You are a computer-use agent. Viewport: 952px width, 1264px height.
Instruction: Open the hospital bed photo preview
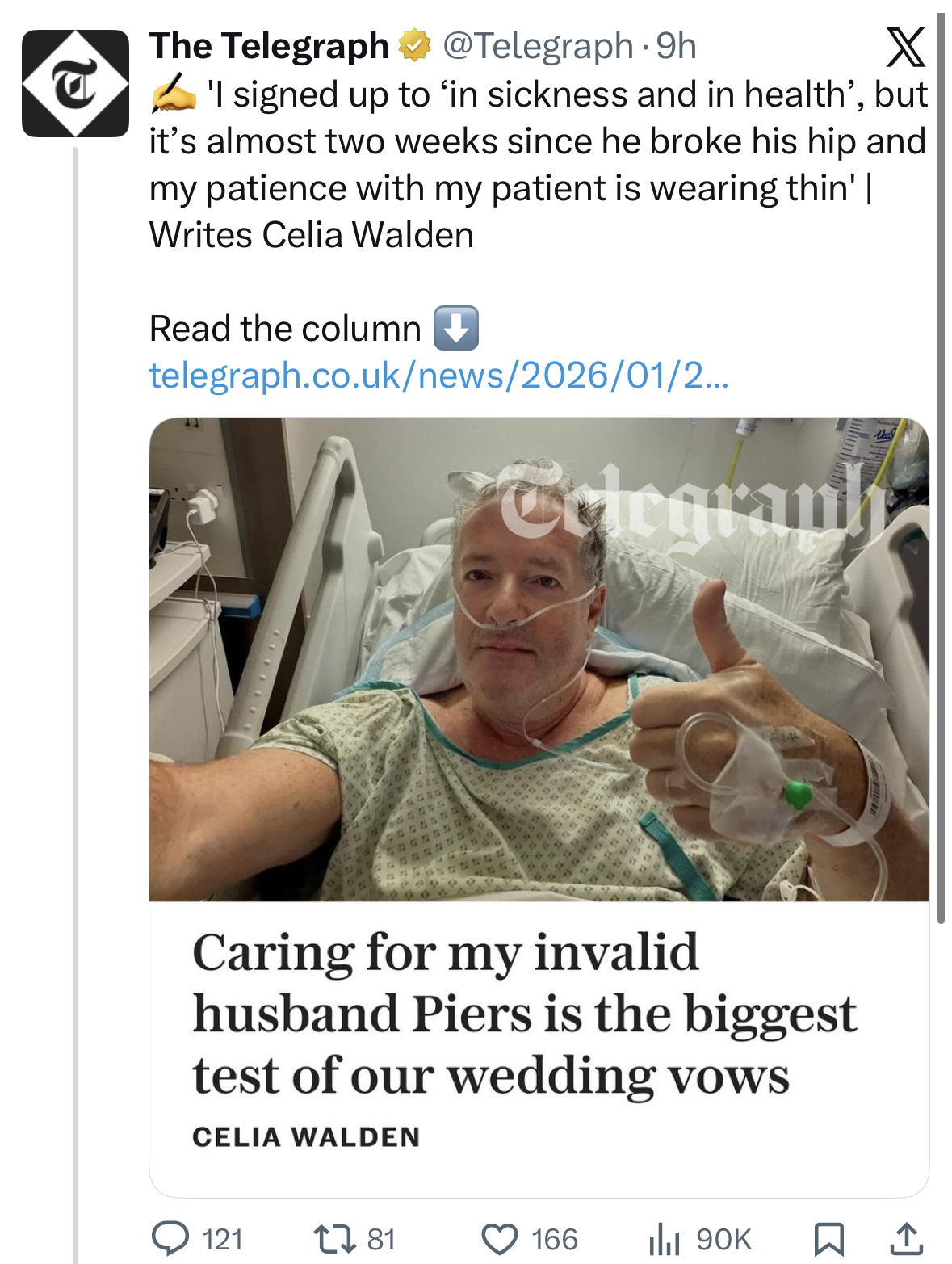click(539, 658)
